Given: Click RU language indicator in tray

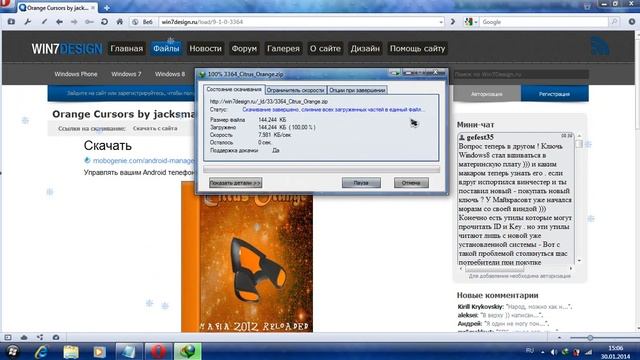Looking at the screenshot, I should coord(529,351).
